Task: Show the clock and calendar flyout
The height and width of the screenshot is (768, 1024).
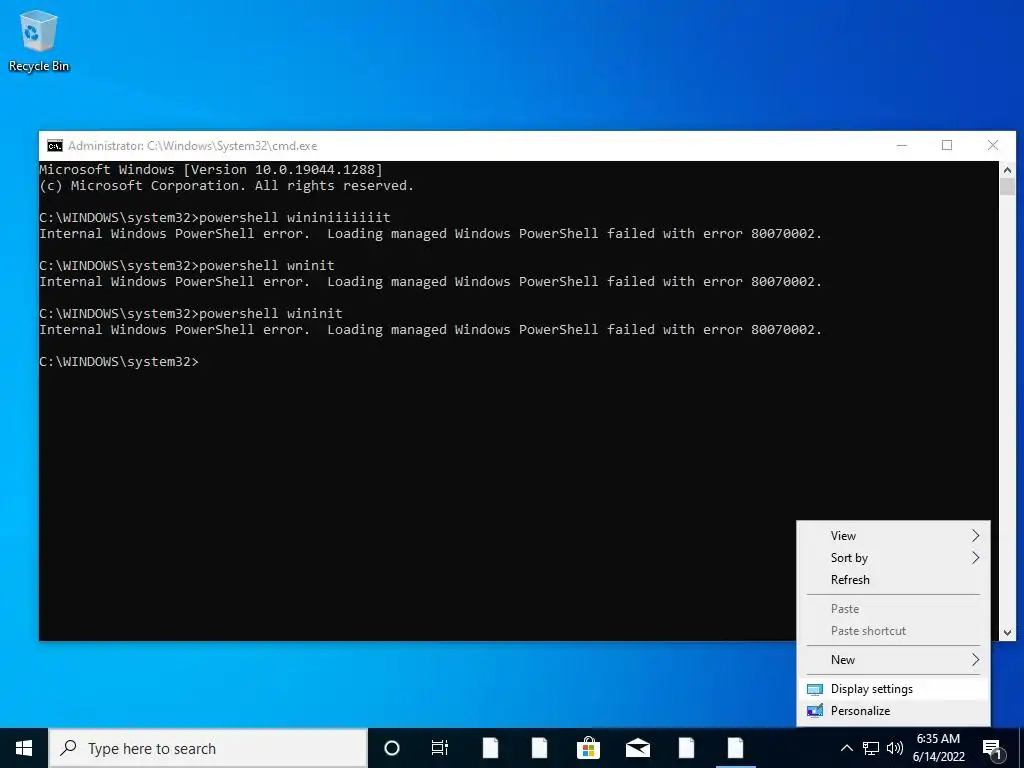Action: pos(938,748)
